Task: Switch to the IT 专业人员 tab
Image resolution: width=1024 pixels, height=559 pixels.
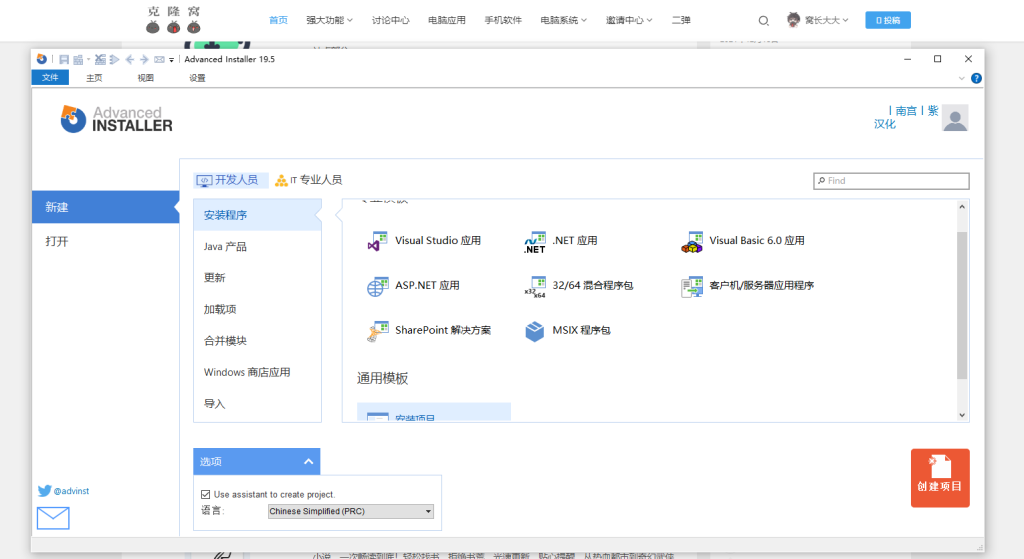Action: pyautogui.click(x=309, y=180)
